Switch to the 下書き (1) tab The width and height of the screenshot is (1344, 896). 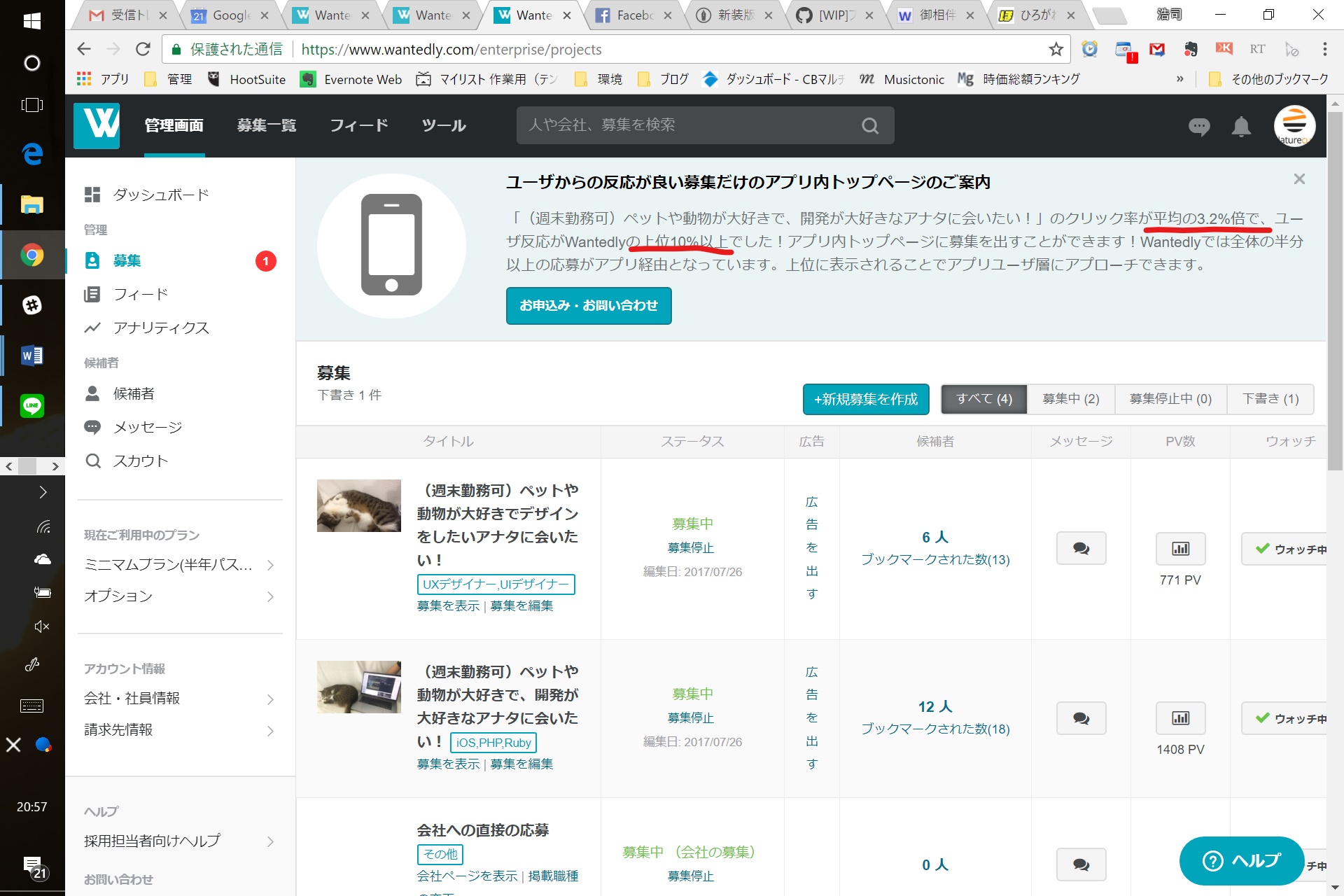[x=1270, y=398]
